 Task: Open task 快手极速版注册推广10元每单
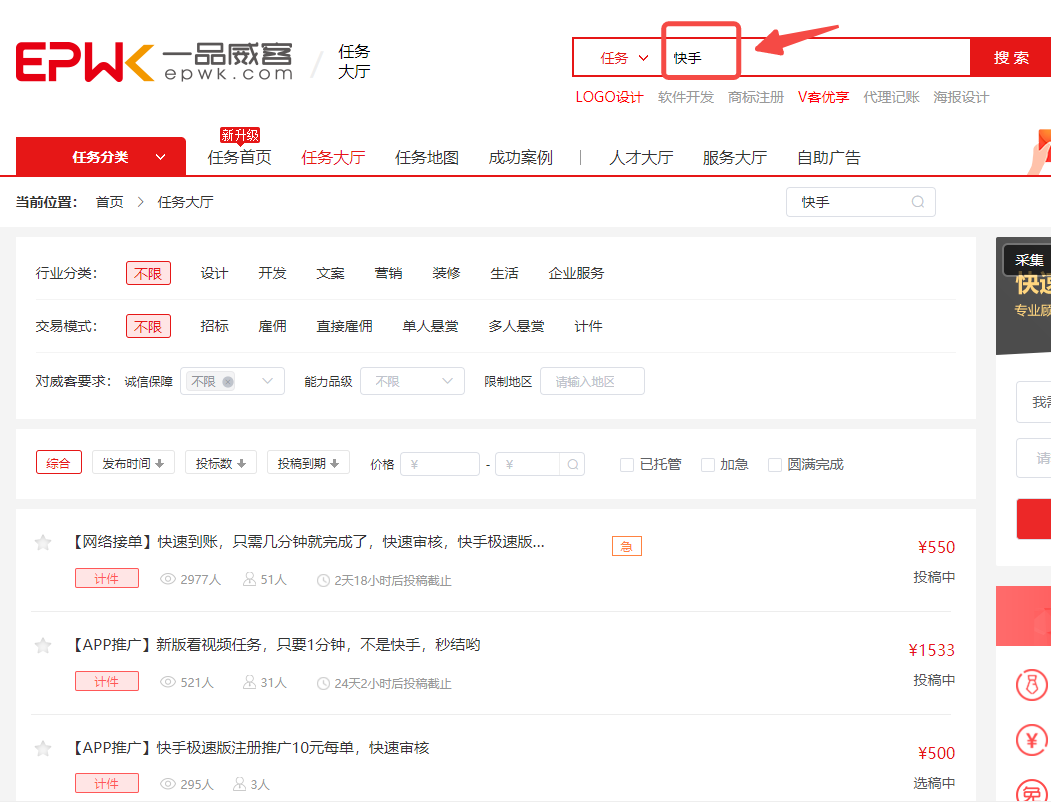coord(251,747)
